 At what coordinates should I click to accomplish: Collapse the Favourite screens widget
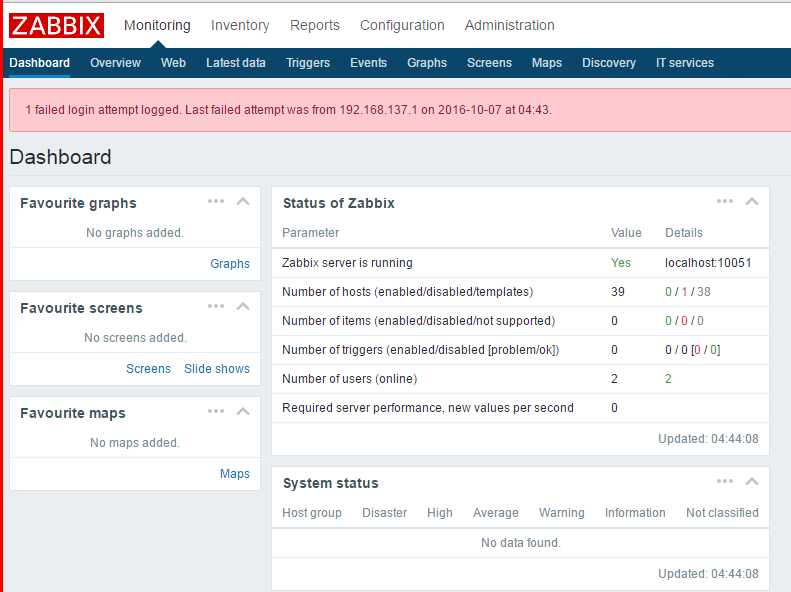[243, 307]
